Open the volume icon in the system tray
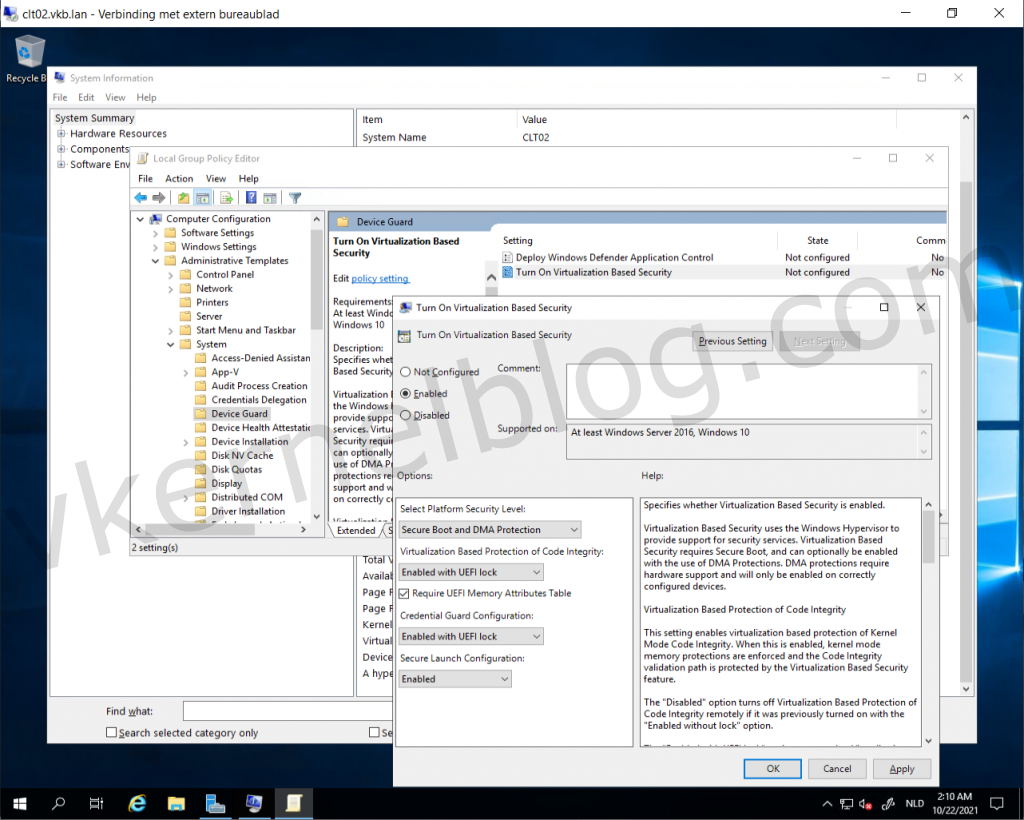The height and width of the screenshot is (820, 1024). (862, 804)
